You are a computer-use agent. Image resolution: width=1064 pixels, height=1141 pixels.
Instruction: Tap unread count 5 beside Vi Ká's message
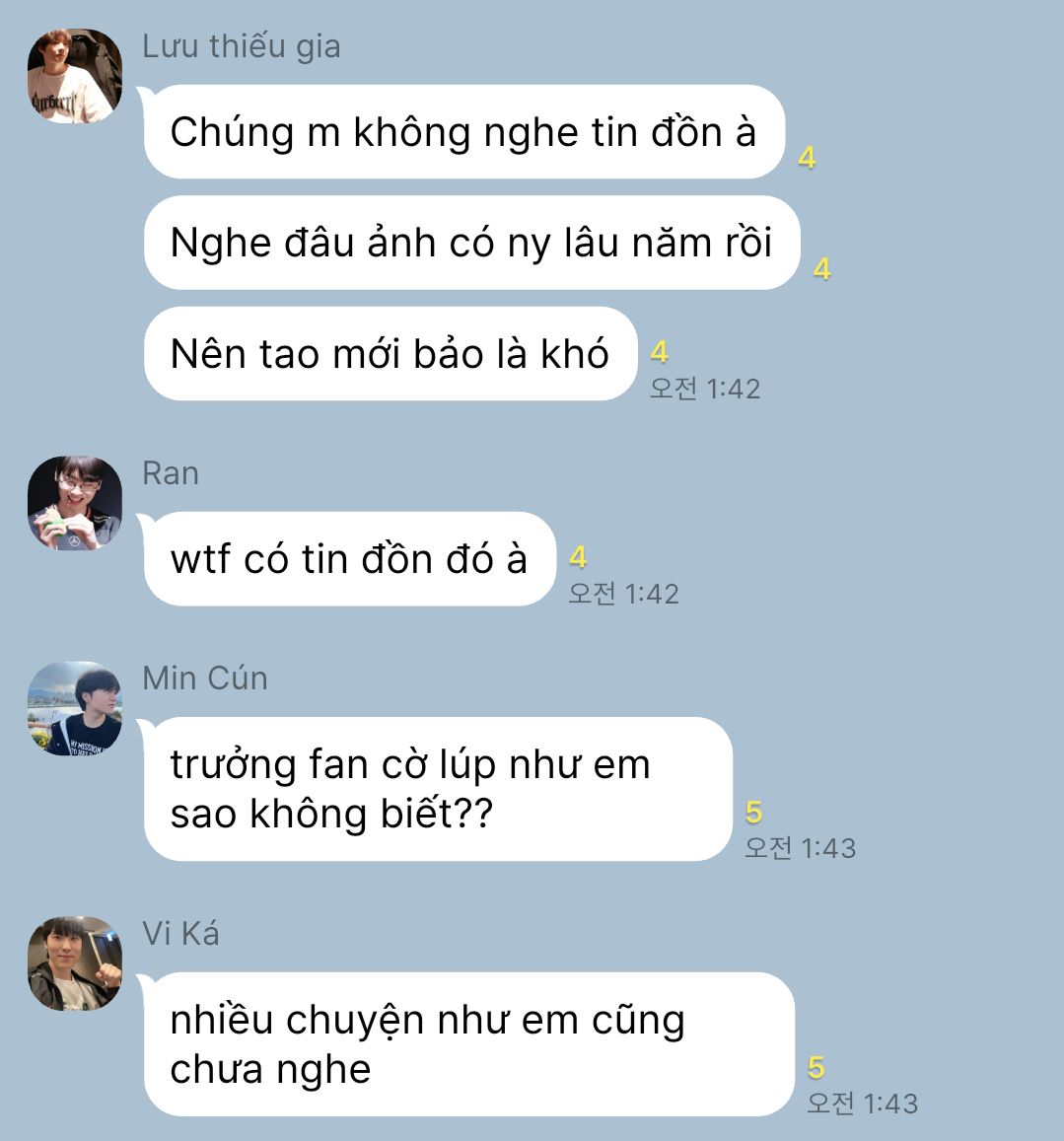(x=816, y=1067)
